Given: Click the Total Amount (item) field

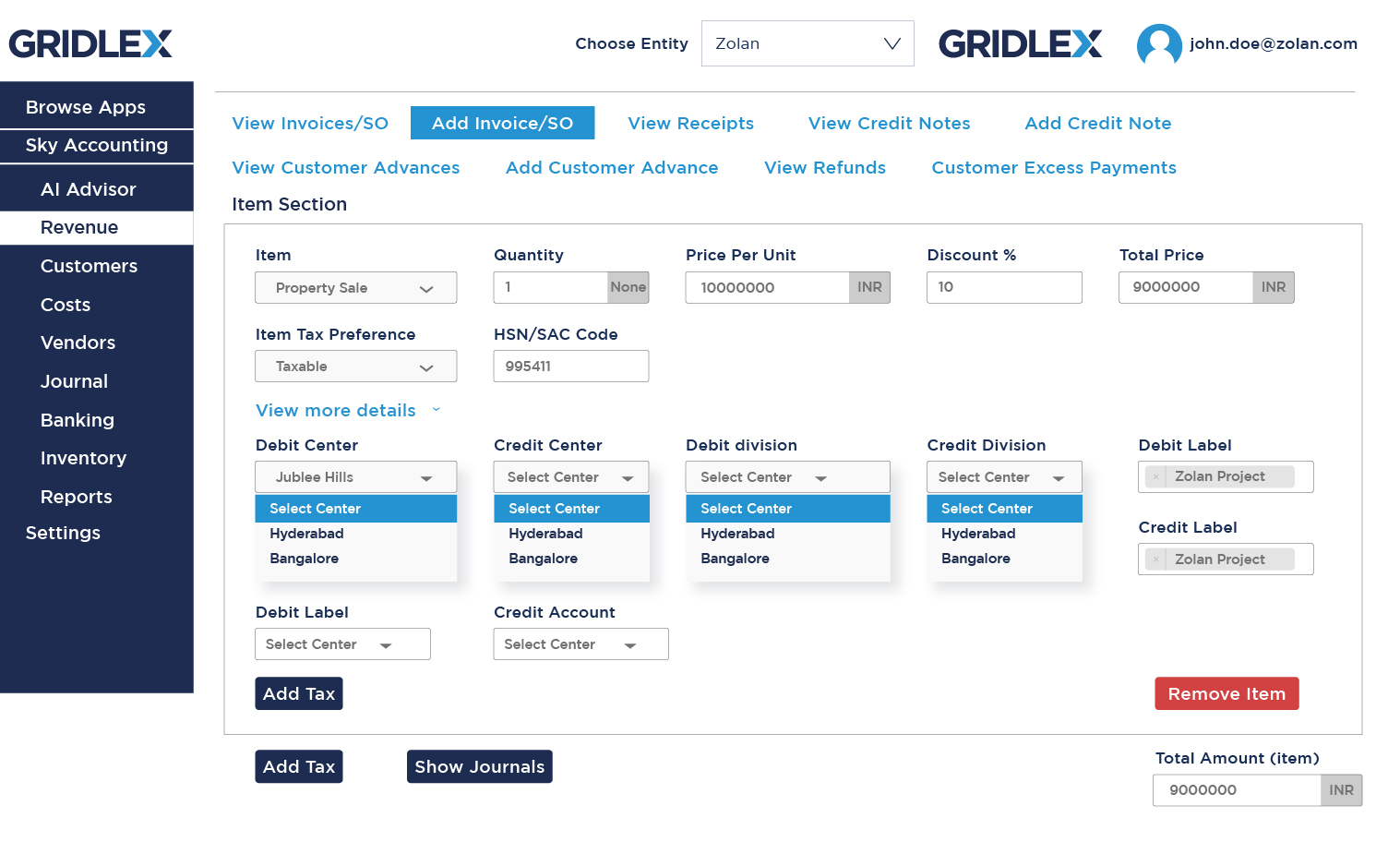Looking at the screenshot, I should coord(1237,790).
